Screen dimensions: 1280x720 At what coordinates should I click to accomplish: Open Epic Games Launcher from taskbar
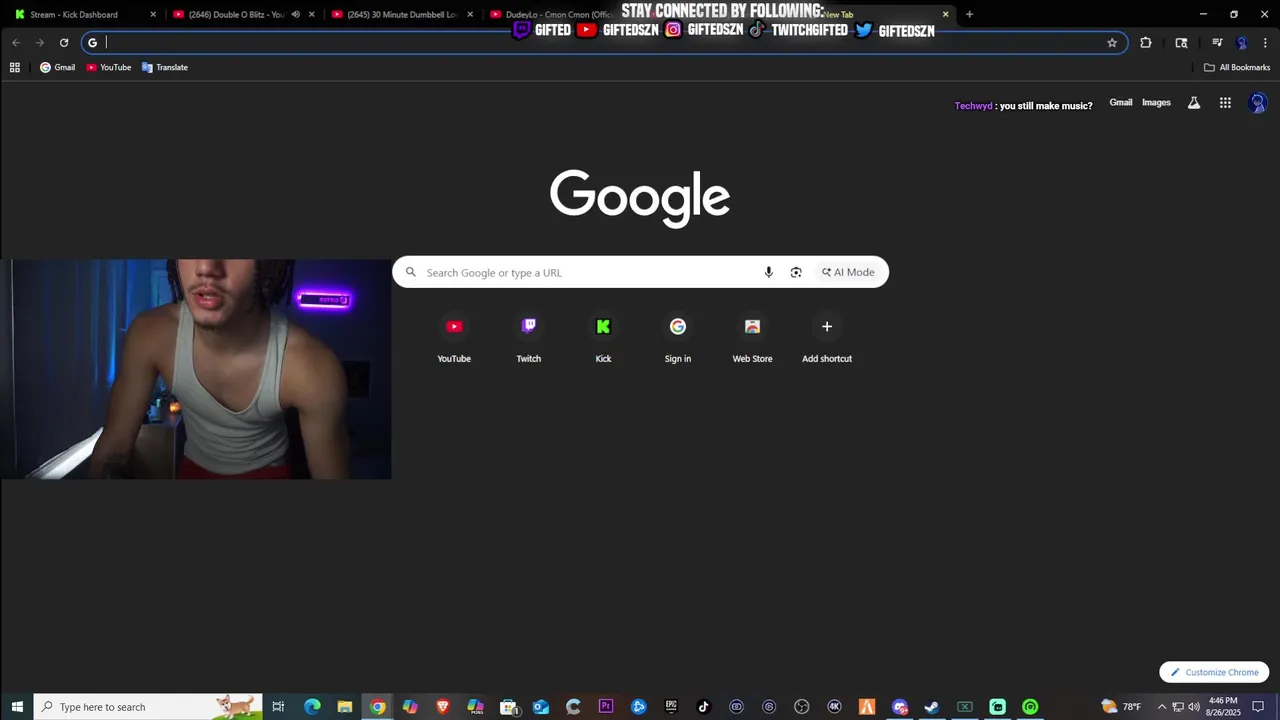tap(671, 707)
